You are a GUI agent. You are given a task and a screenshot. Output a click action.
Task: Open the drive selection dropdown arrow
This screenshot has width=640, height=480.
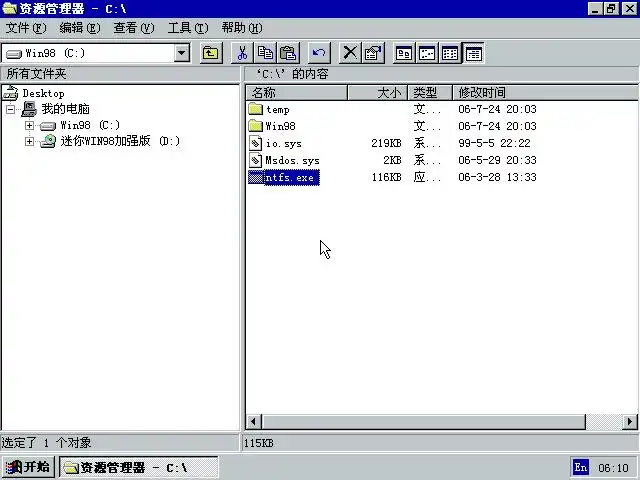click(x=182, y=53)
